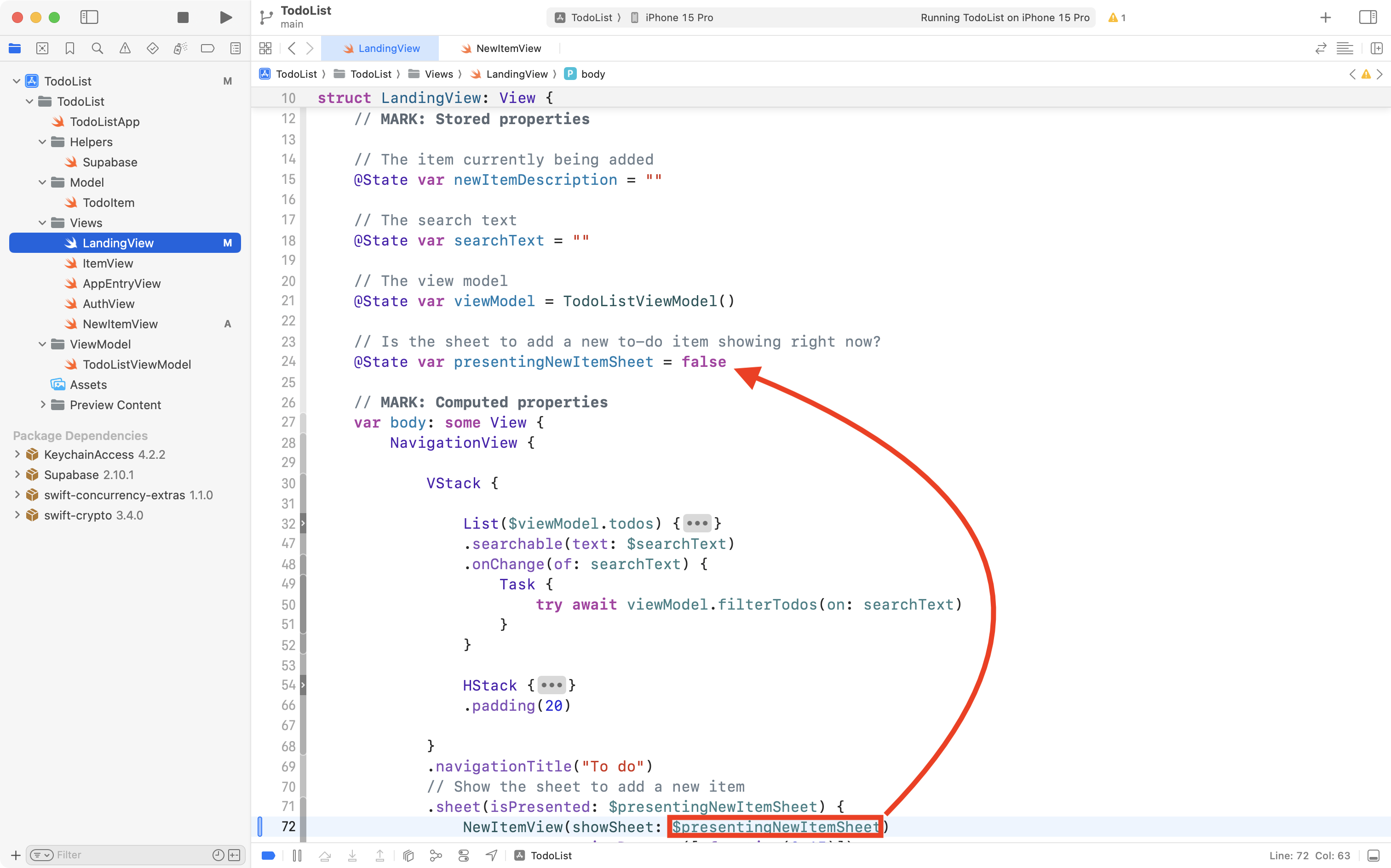
Task: Toggle the left navigator sidebar
Action: pos(90,17)
